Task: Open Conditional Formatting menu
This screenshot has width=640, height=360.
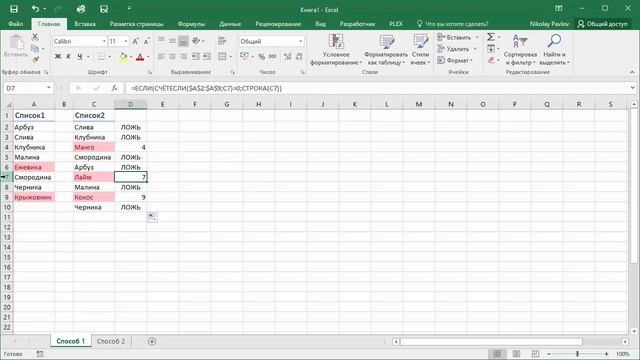Action: (x=336, y=50)
